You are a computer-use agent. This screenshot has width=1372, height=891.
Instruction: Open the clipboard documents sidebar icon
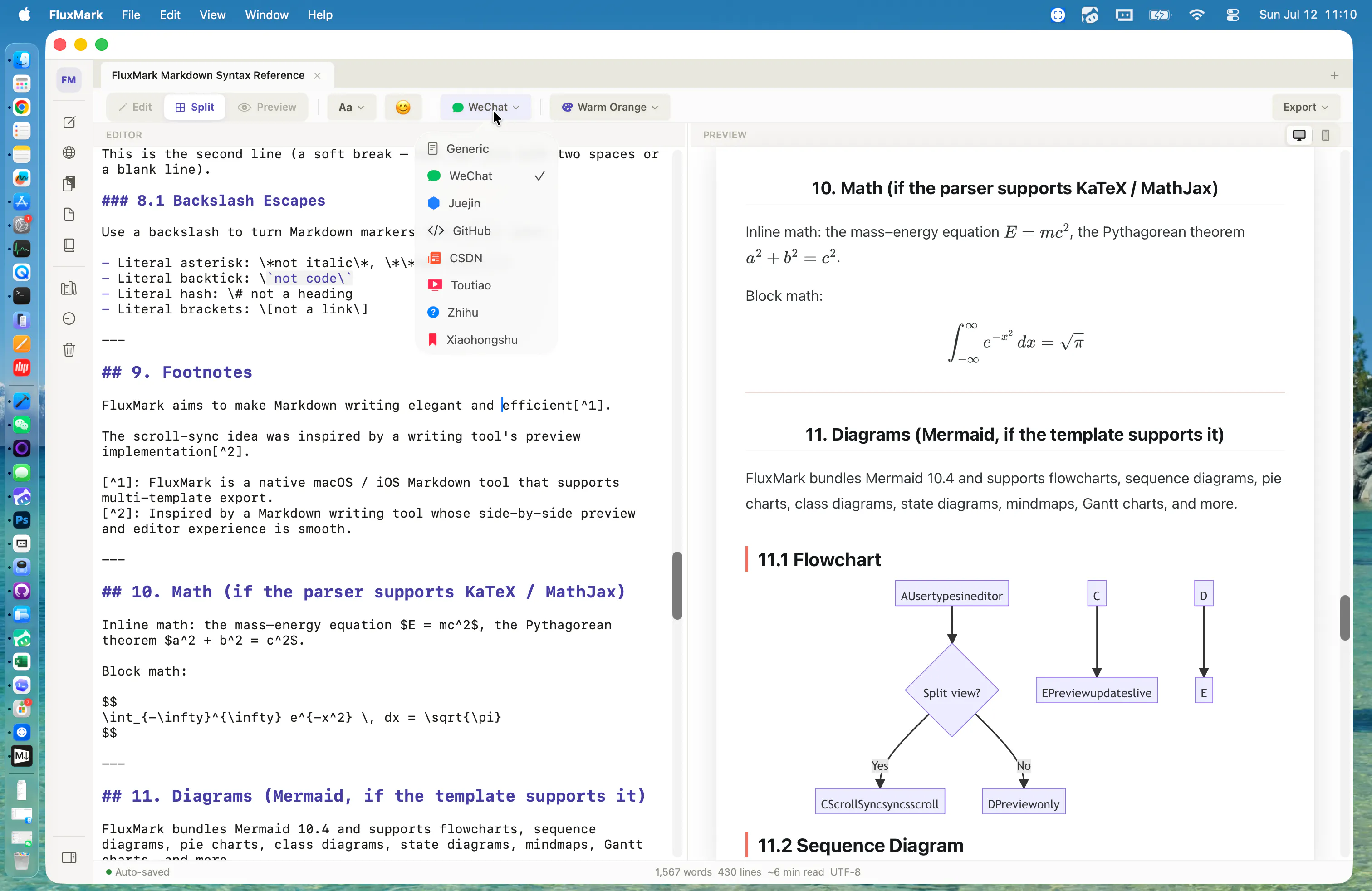pos(69,183)
